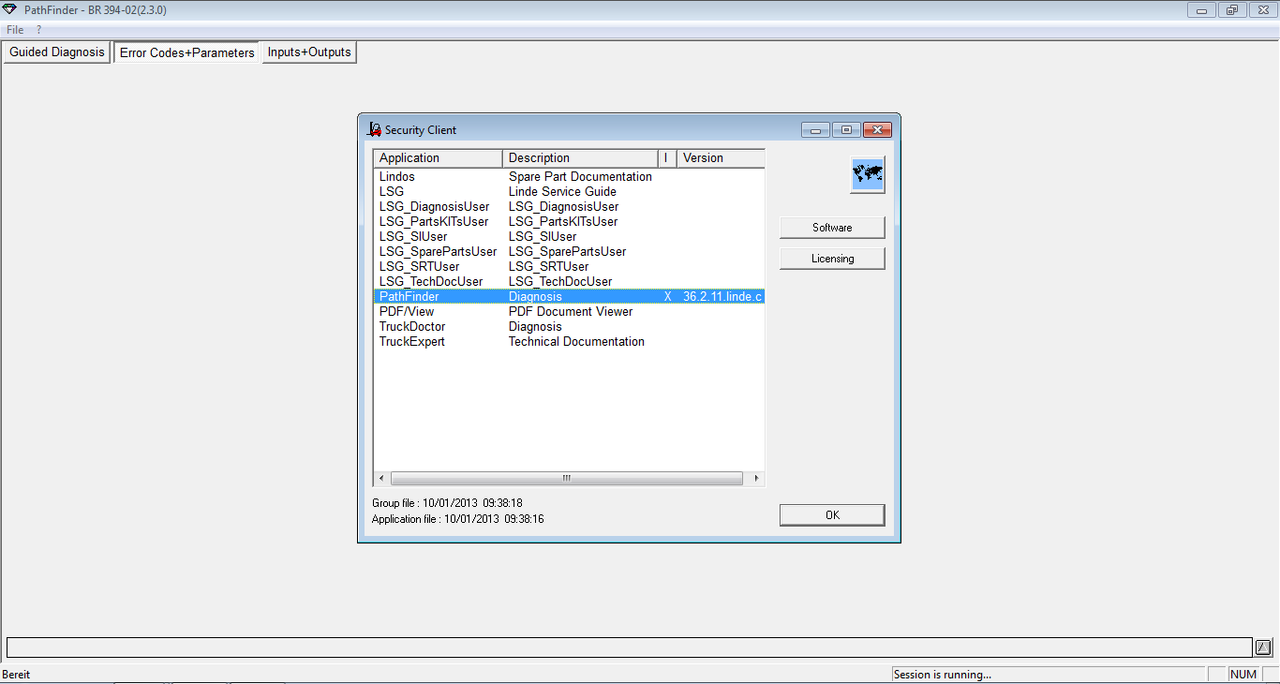Click the Software button
1280x684 pixels.
pos(832,227)
